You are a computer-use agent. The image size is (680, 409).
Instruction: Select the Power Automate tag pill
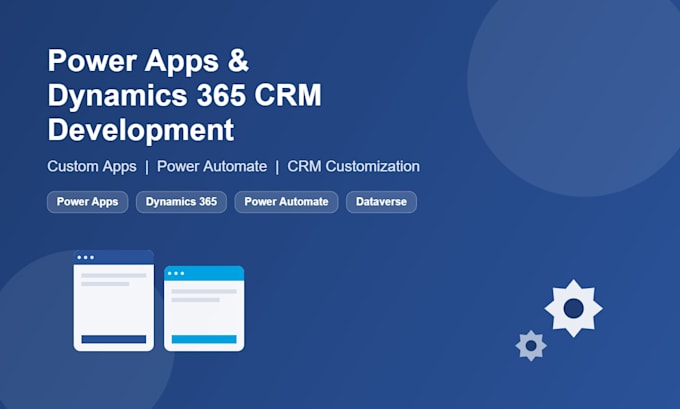(286, 202)
